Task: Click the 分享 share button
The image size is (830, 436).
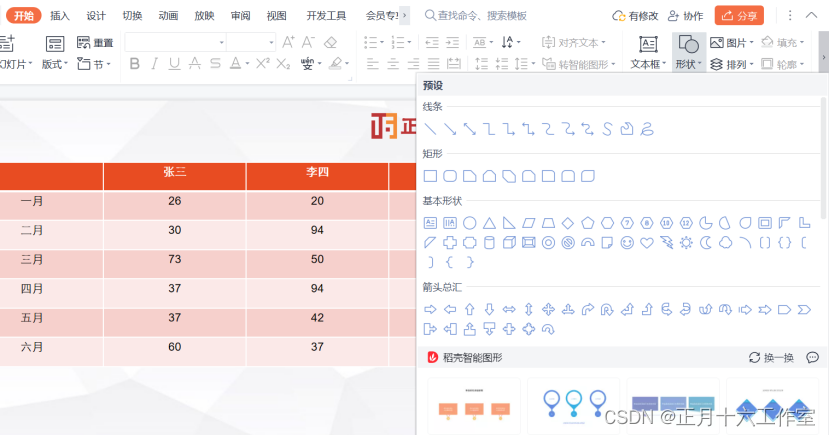Action: click(x=740, y=16)
